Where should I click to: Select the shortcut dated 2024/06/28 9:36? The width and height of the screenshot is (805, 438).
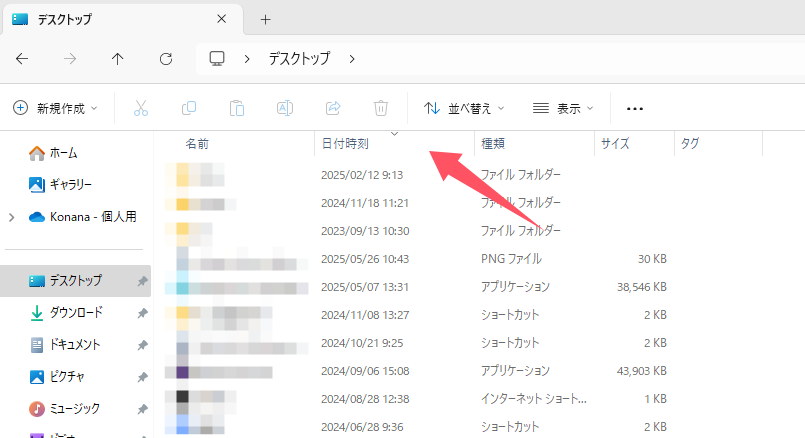click(x=416, y=427)
